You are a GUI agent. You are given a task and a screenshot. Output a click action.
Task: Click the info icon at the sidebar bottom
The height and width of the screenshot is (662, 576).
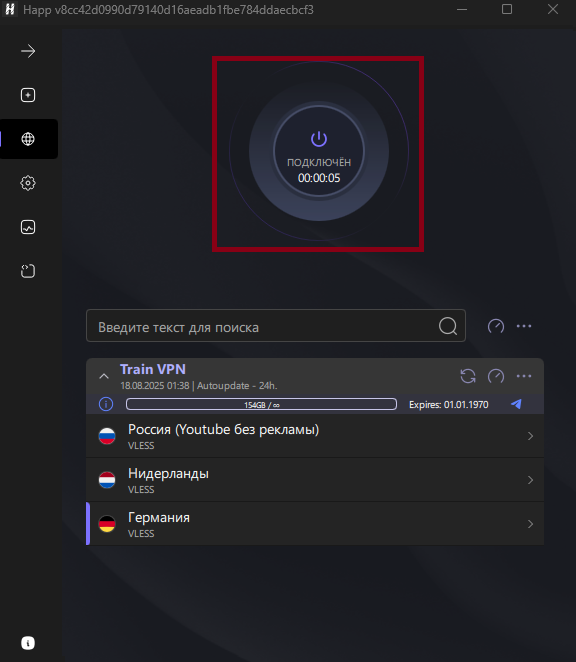(28, 643)
